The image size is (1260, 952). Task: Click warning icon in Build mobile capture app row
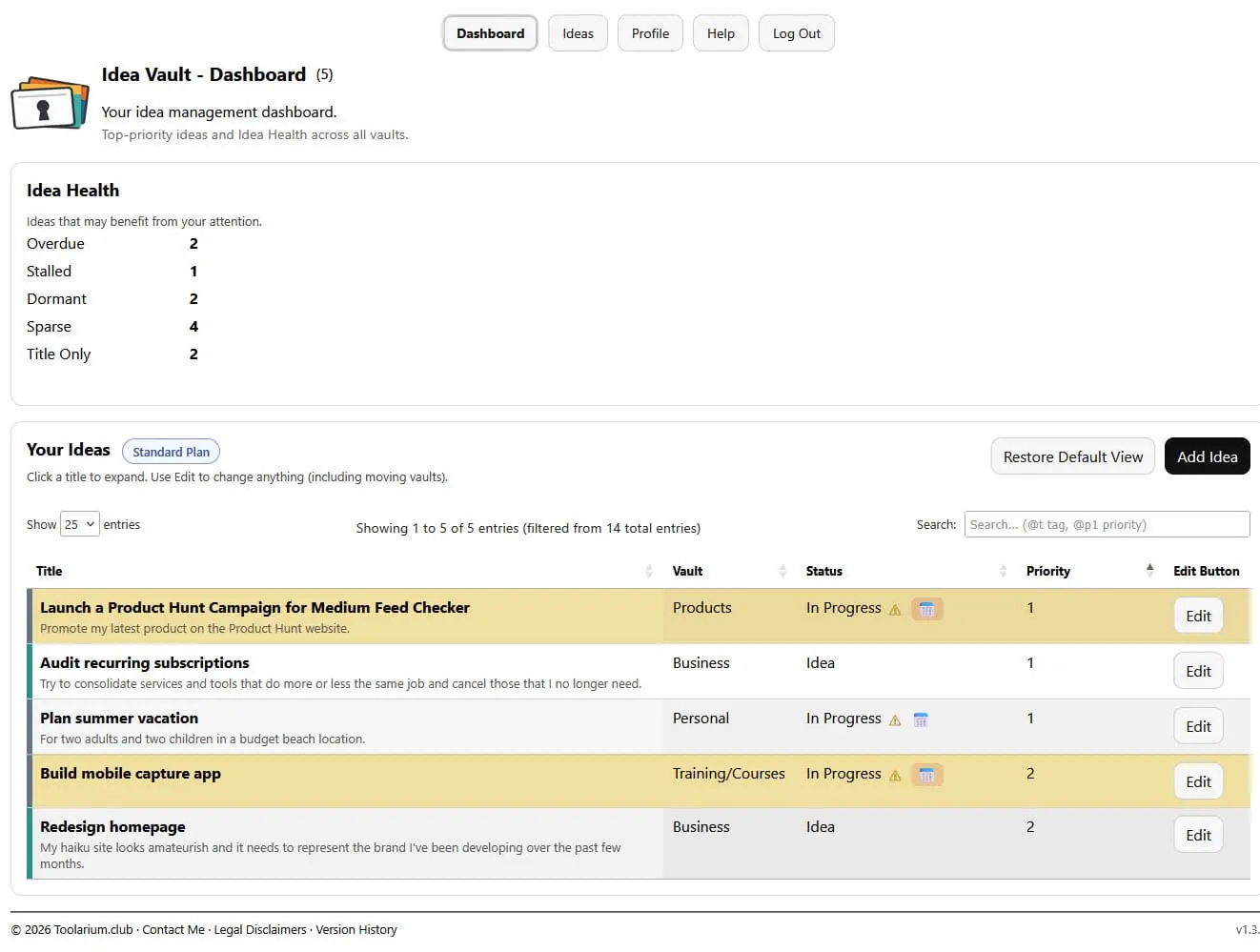[895, 776]
